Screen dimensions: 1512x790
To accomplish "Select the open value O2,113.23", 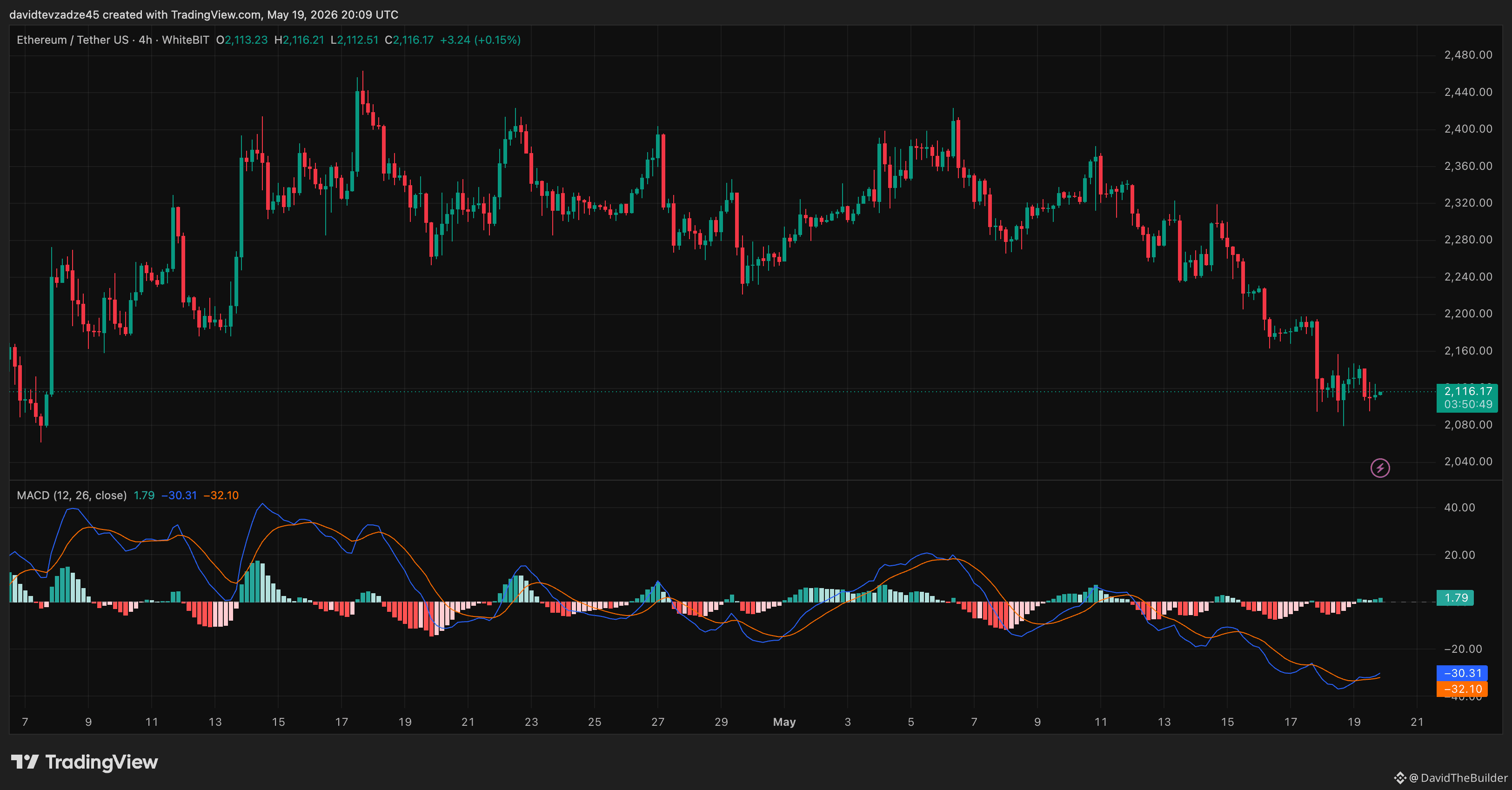I will 242,40.
